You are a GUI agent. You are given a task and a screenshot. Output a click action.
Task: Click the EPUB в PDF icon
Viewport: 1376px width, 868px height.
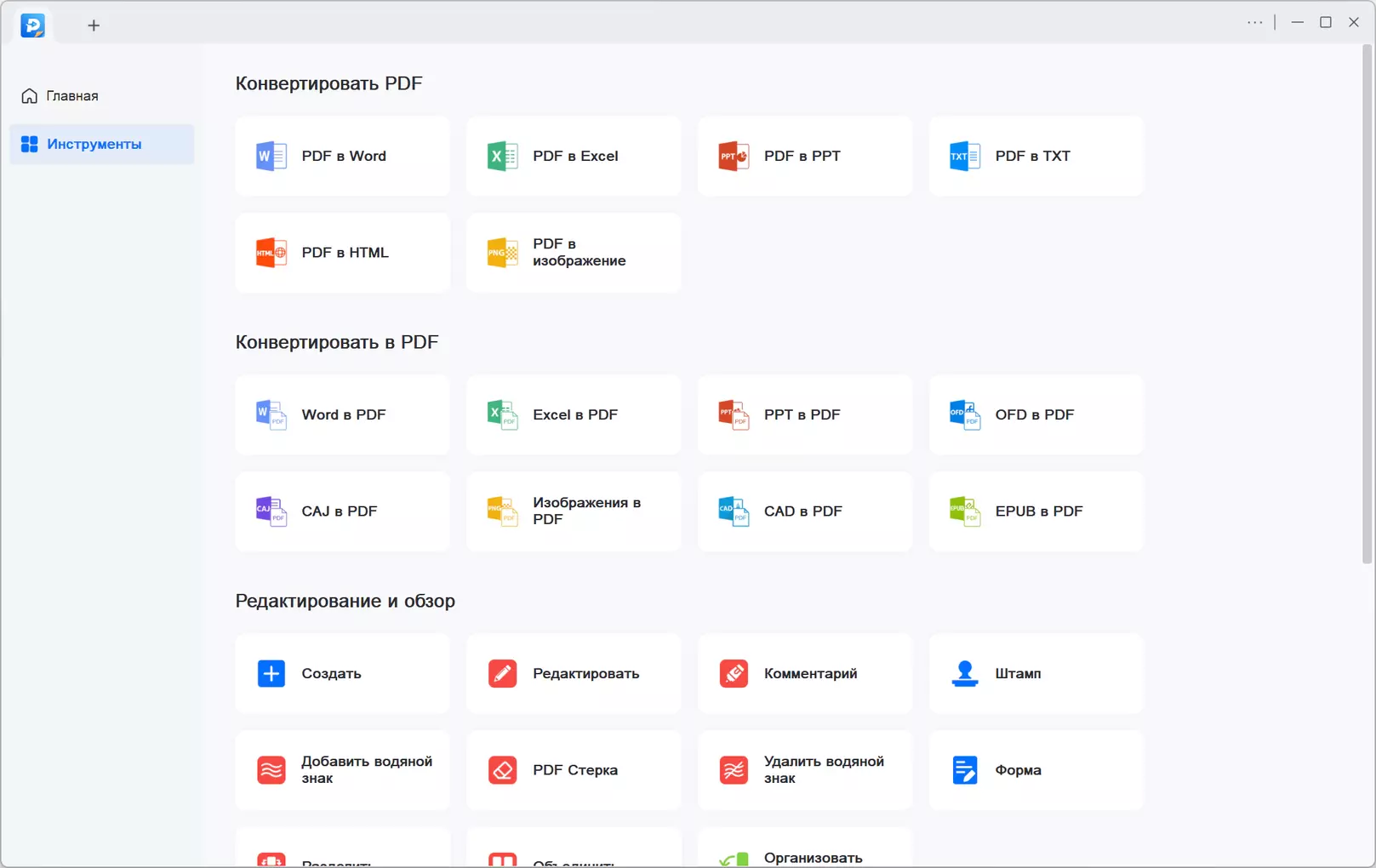(x=965, y=511)
